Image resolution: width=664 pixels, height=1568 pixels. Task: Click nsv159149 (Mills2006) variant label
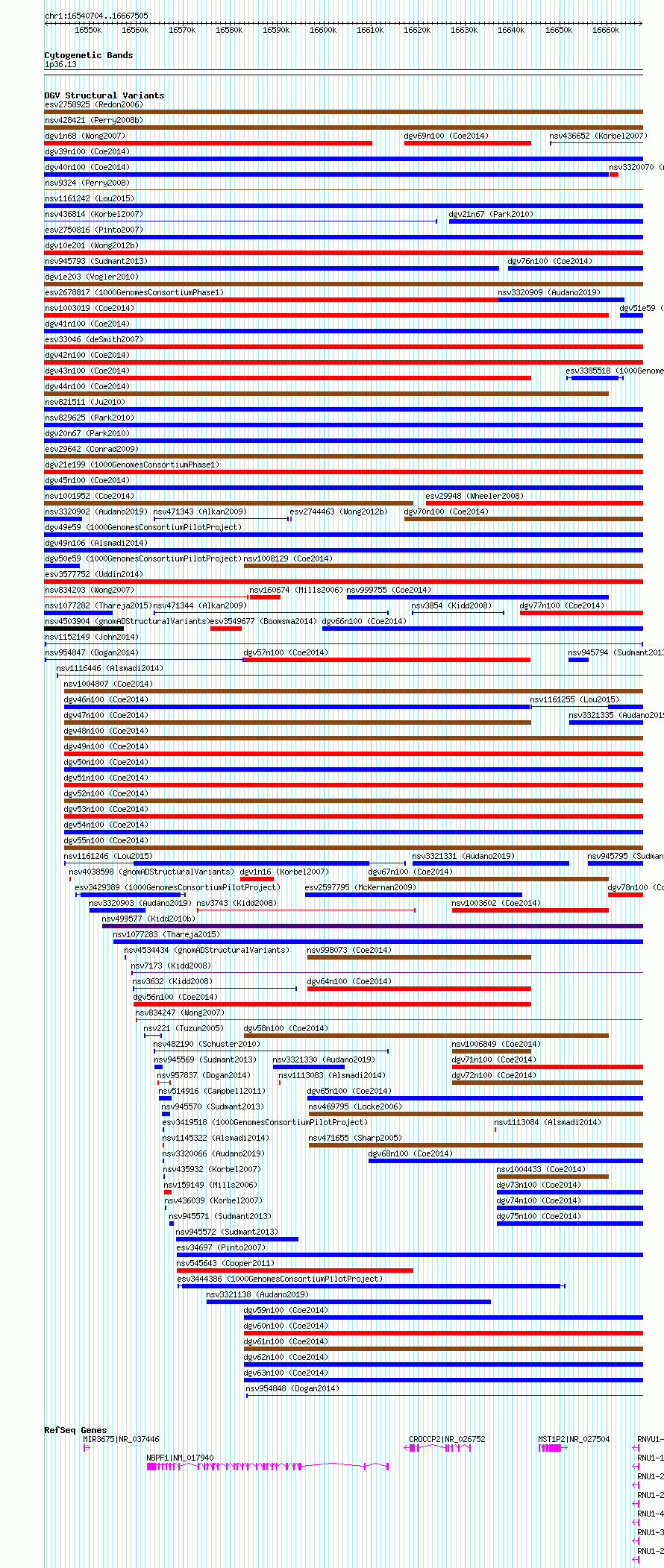210,1185
